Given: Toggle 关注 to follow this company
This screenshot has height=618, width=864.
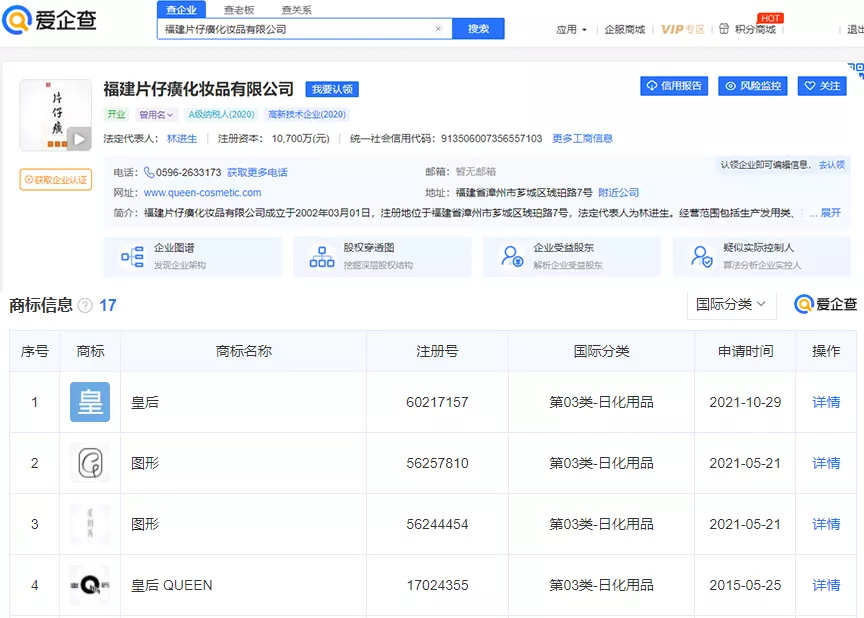Looking at the screenshot, I should [822, 86].
